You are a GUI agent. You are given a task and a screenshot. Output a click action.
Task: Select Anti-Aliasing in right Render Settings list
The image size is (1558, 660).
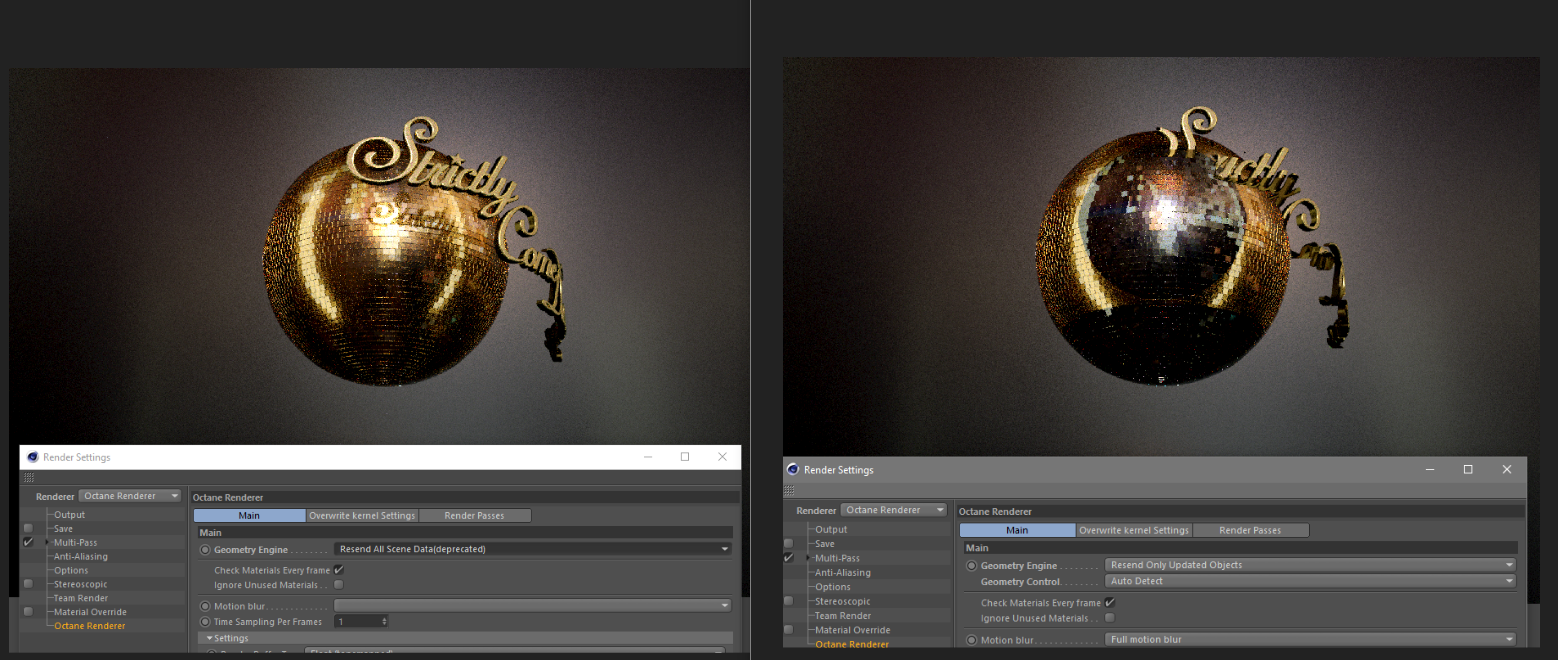[842, 572]
